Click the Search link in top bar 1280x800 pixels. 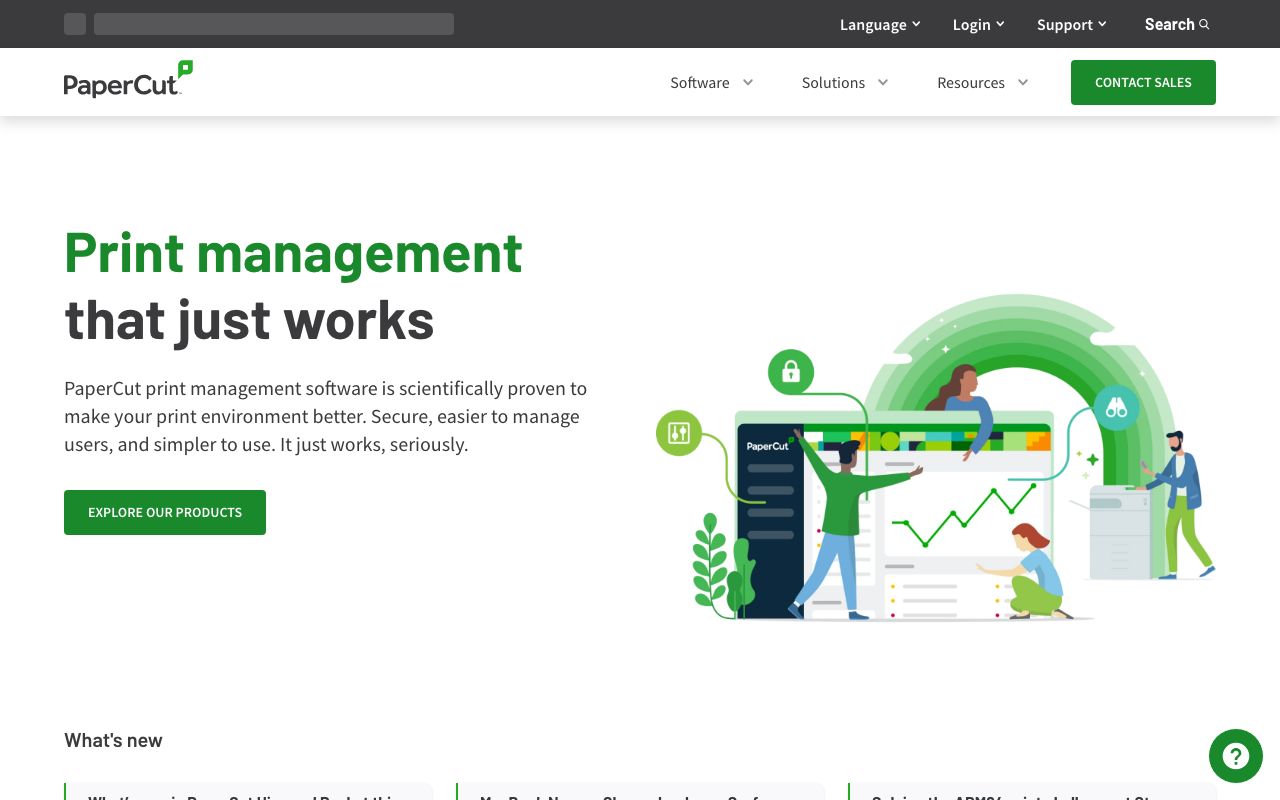[1177, 25]
